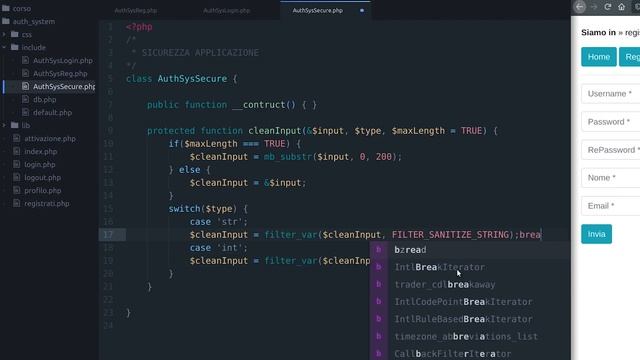Click the Home button on the web page
This screenshot has width=640, height=360.
pyautogui.click(x=599, y=57)
